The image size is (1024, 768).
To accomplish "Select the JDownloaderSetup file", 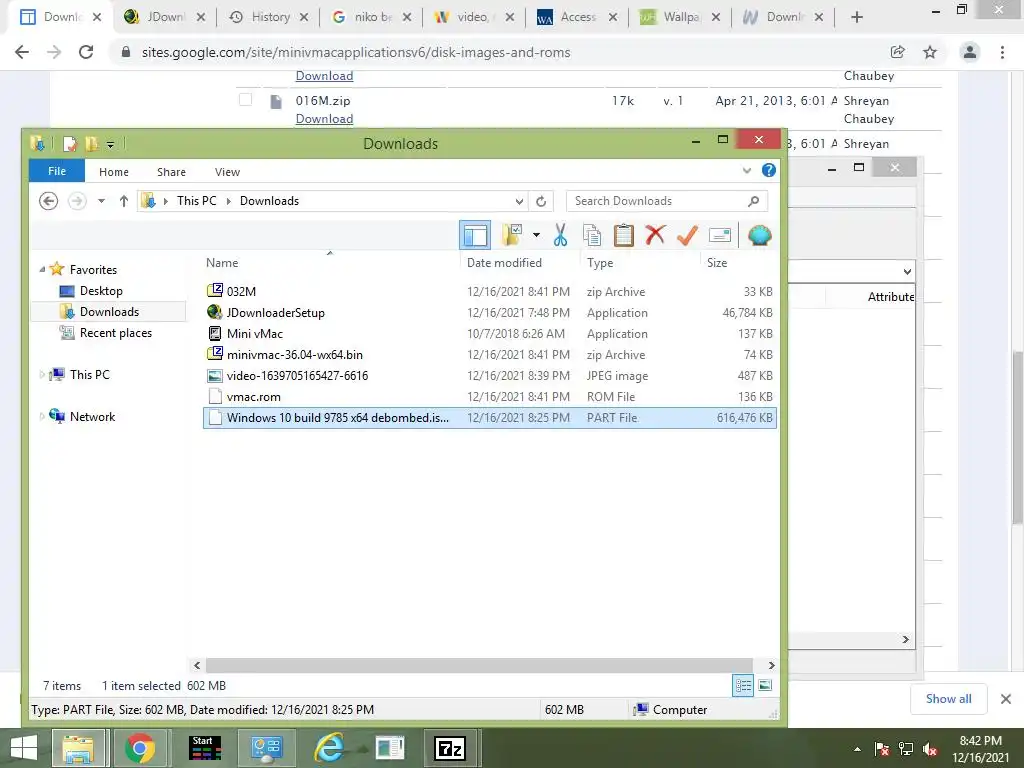I will 490,313.
